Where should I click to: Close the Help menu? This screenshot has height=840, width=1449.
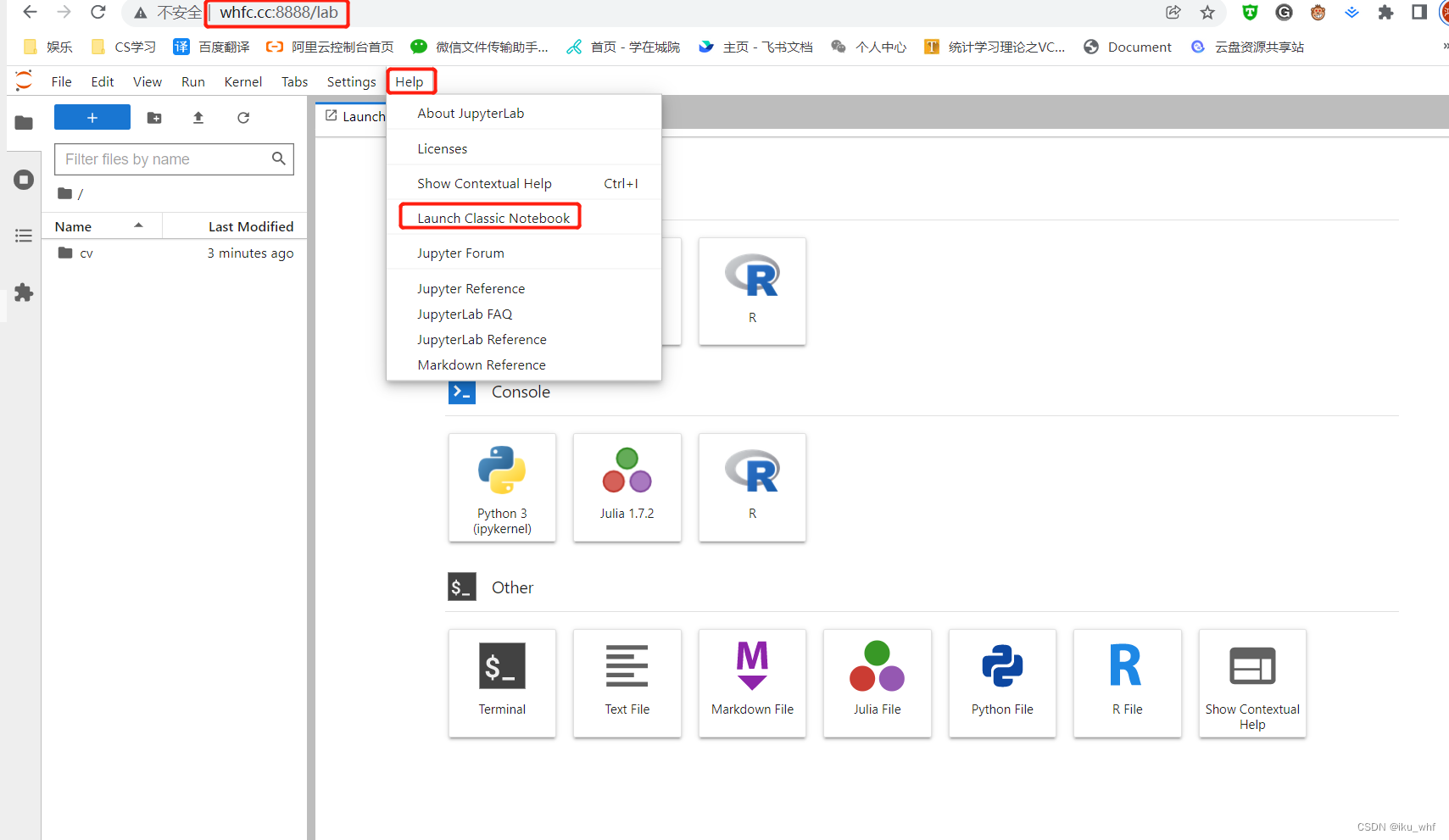(x=410, y=81)
